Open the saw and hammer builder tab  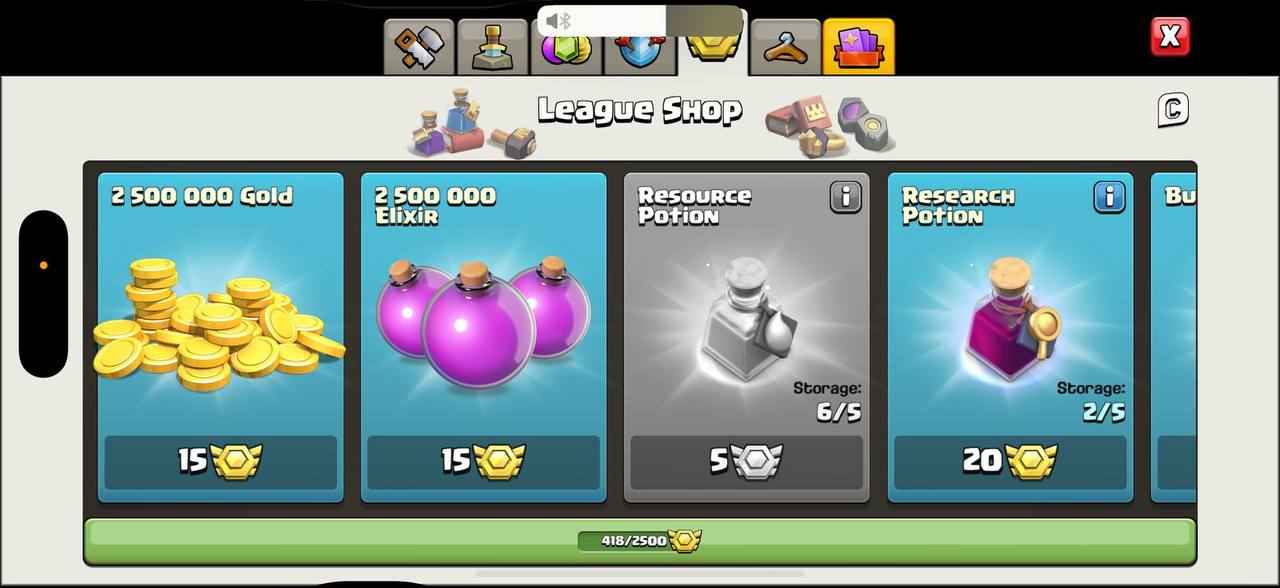tap(419, 47)
